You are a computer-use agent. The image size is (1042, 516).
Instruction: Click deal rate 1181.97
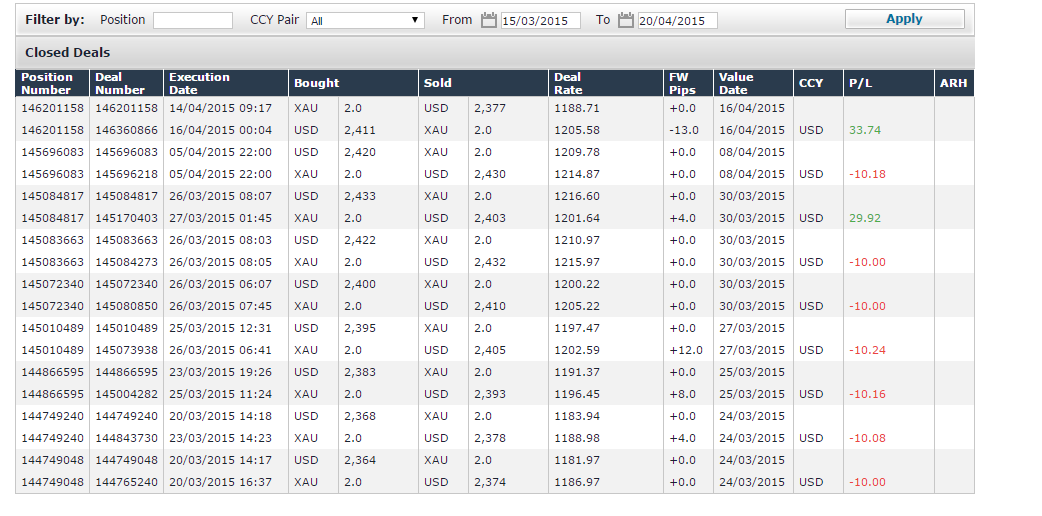pyautogui.click(x=577, y=460)
